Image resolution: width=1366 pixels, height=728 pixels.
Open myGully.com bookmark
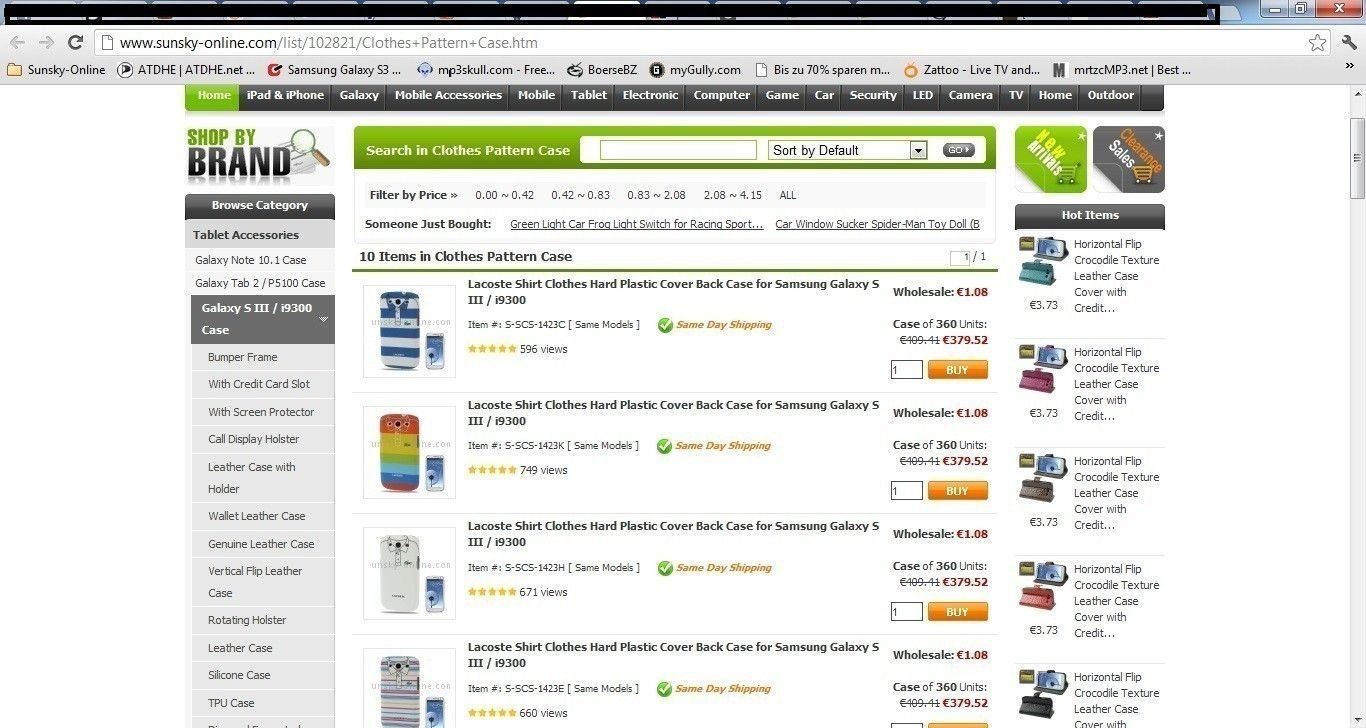[x=695, y=70]
